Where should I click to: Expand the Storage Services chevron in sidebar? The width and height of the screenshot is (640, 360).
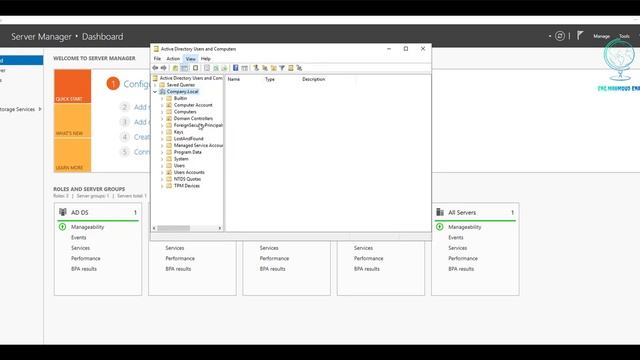click(x=40, y=109)
